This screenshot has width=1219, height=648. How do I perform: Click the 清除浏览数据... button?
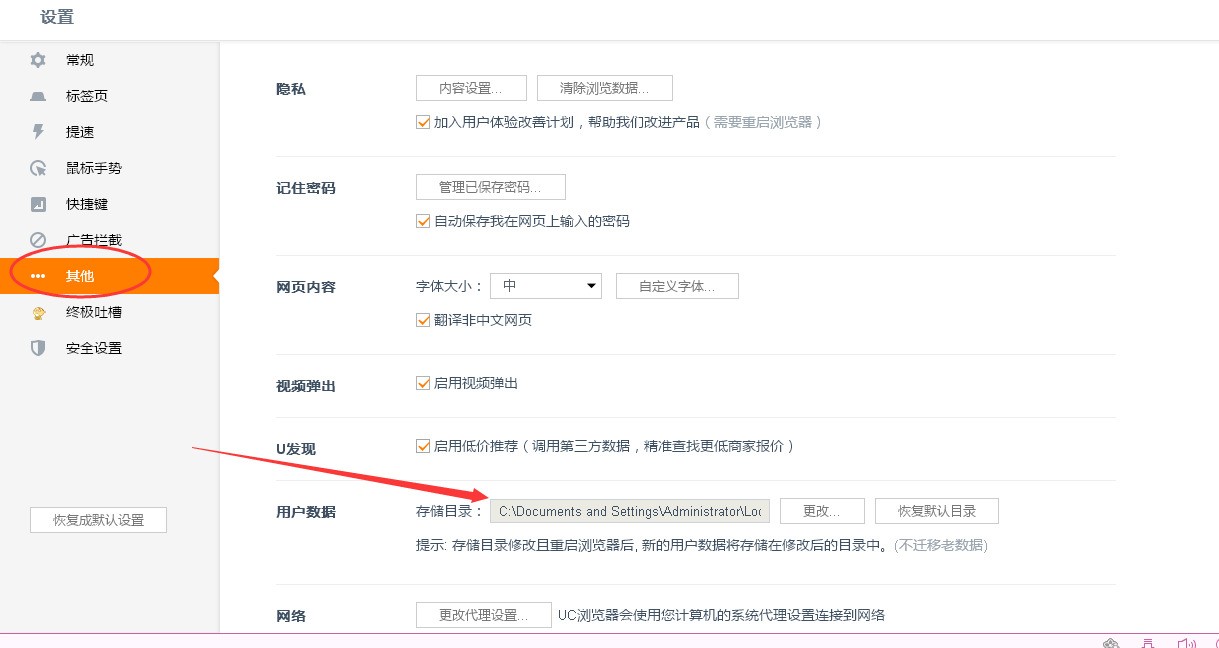coord(605,88)
